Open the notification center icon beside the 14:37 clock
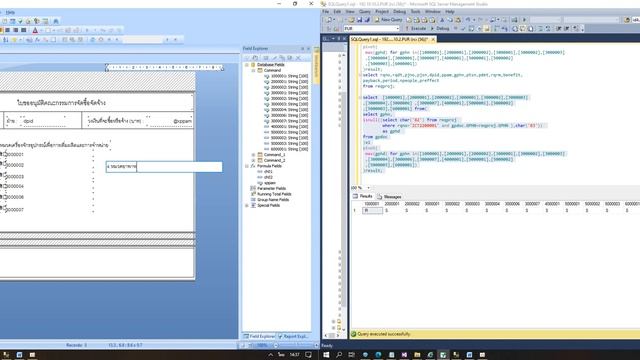Image resolution: width=640 pixels, height=360 pixels. click(x=309, y=355)
